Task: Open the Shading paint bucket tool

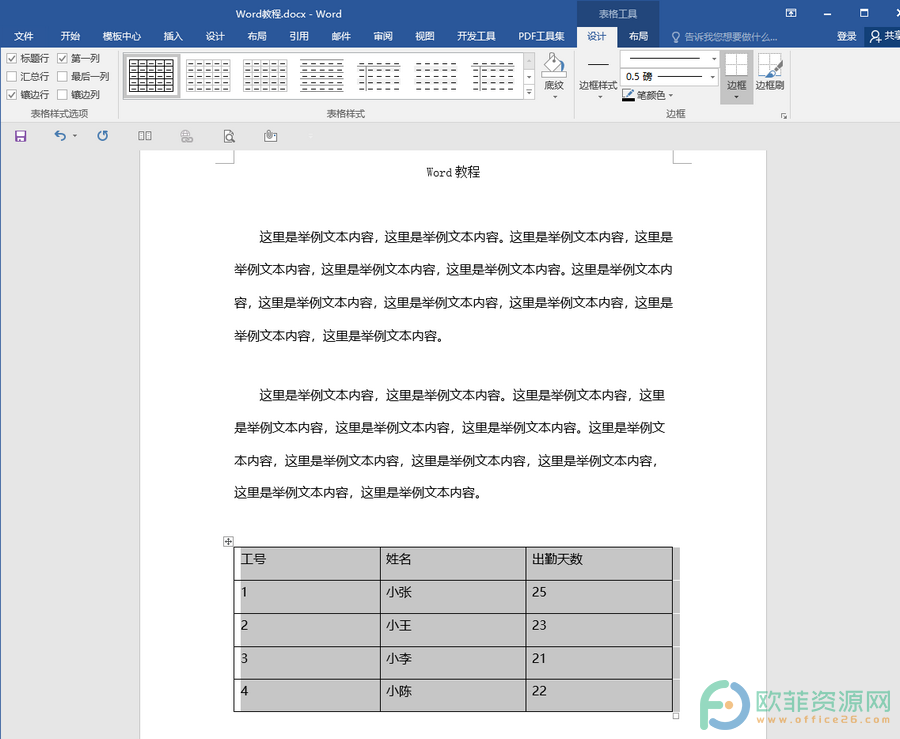Action: point(554,65)
